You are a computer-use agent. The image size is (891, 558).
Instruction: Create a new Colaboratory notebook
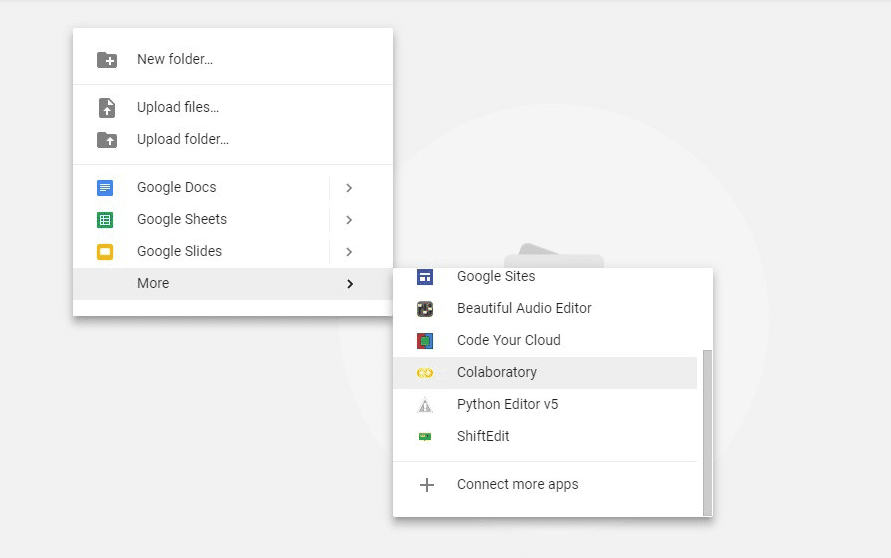pos(545,373)
